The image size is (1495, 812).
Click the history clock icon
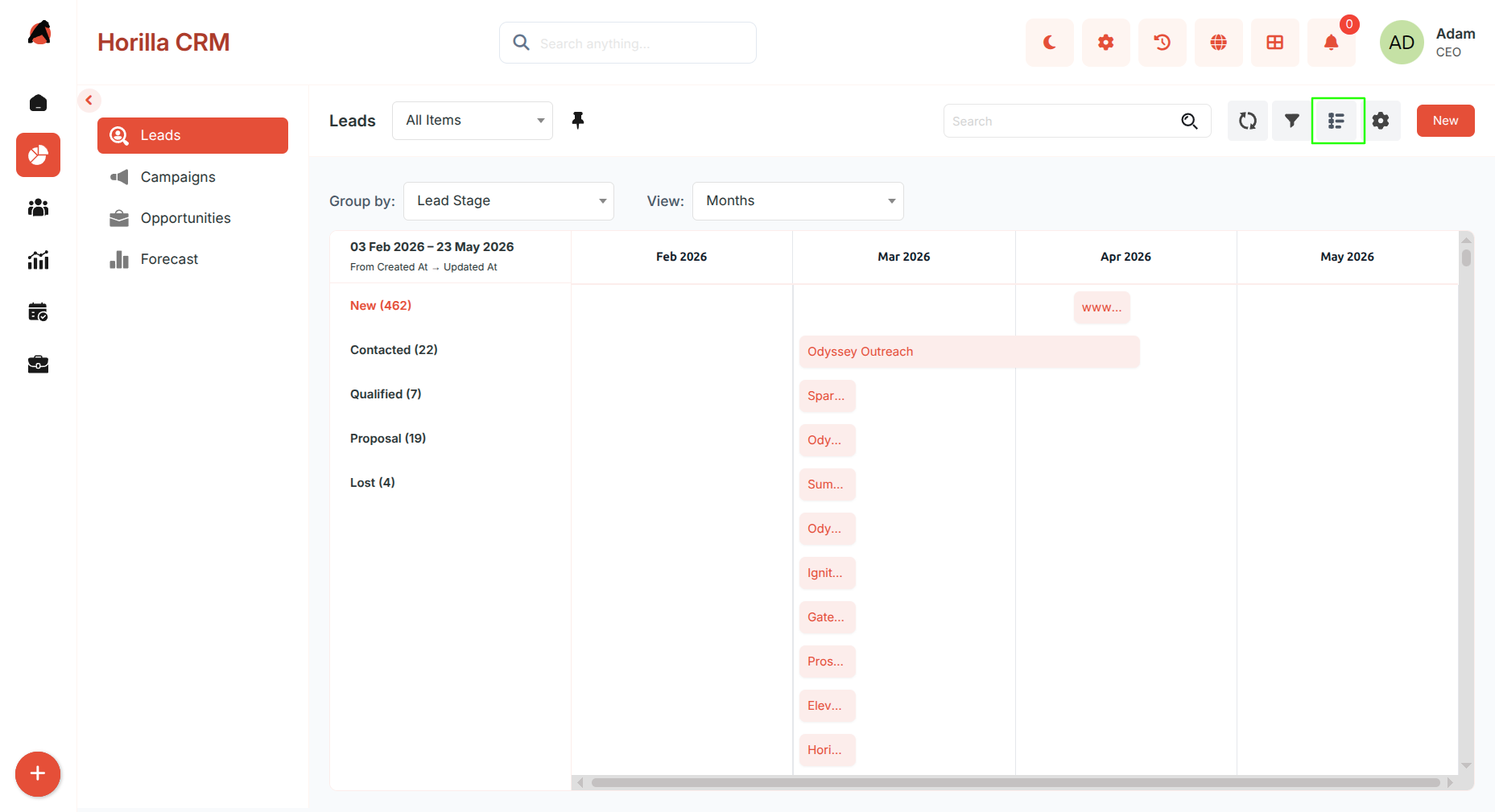(1162, 43)
